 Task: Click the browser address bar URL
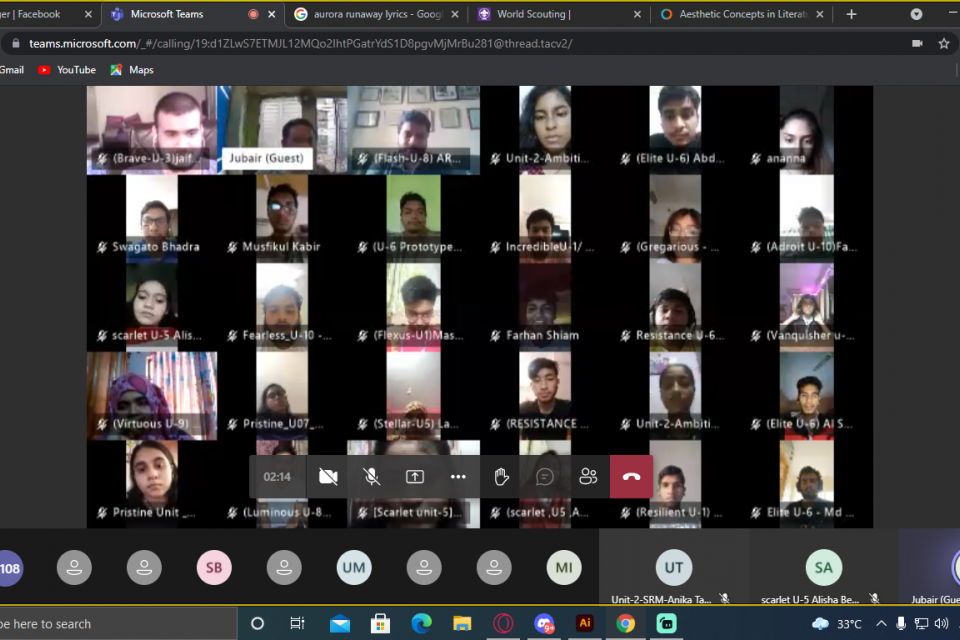pyautogui.click(x=300, y=44)
